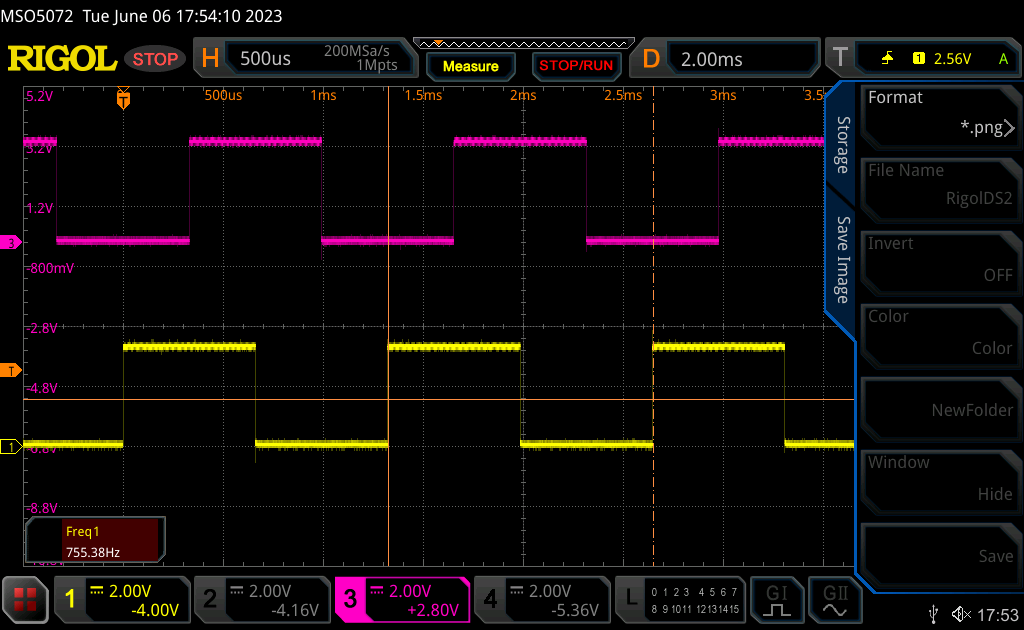Select the GI square-wave generator icon

(776, 600)
